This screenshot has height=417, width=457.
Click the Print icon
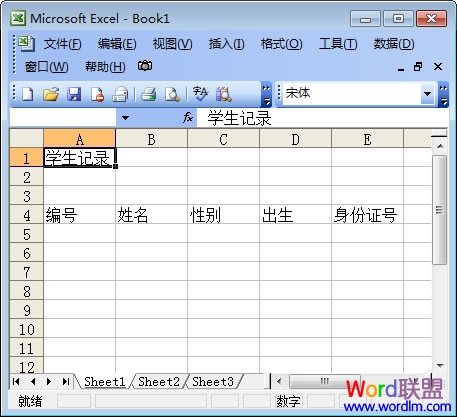[148, 94]
